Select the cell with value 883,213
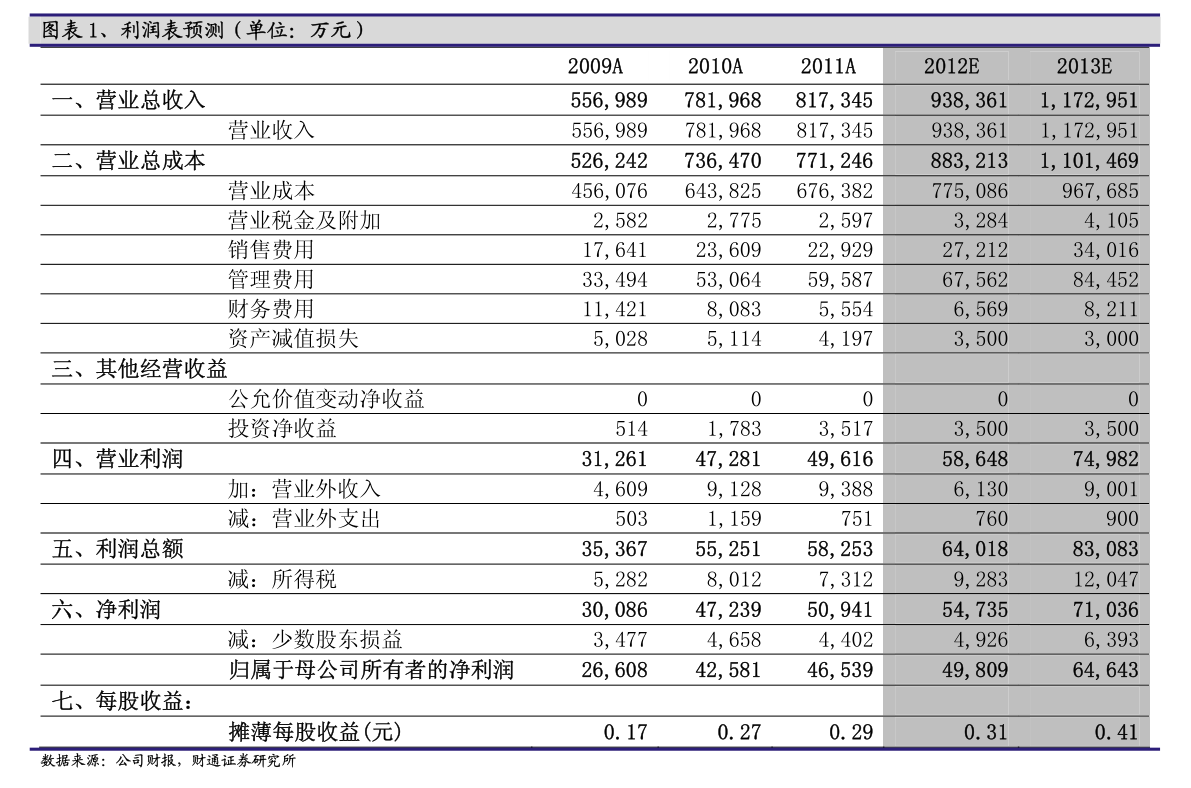The width and height of the screenshot is (1191, 788). coord(968,161)
